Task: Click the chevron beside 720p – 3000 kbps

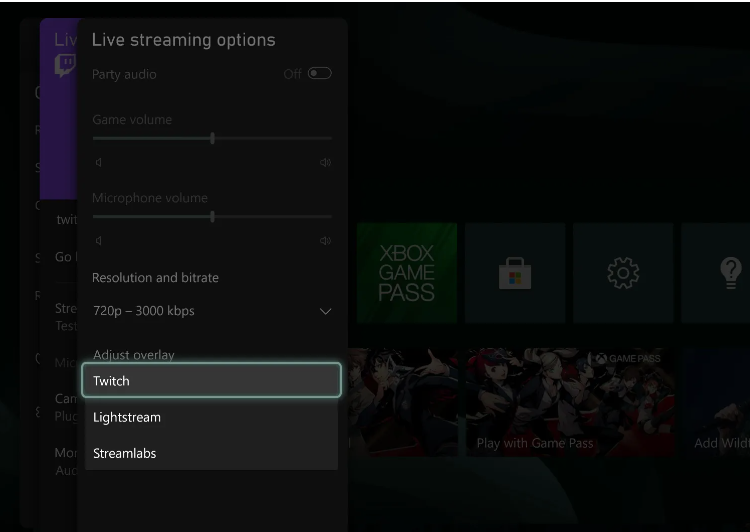Action: 325,311
